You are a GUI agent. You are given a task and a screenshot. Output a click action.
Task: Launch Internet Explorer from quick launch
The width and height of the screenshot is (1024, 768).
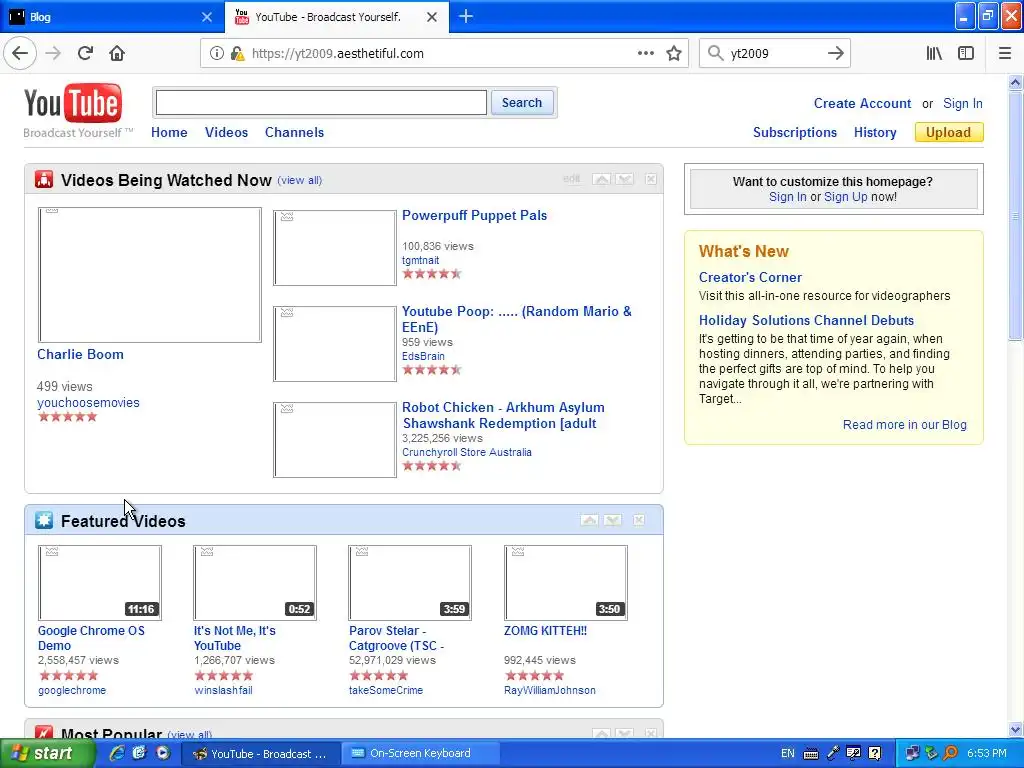tap(117, 754)
